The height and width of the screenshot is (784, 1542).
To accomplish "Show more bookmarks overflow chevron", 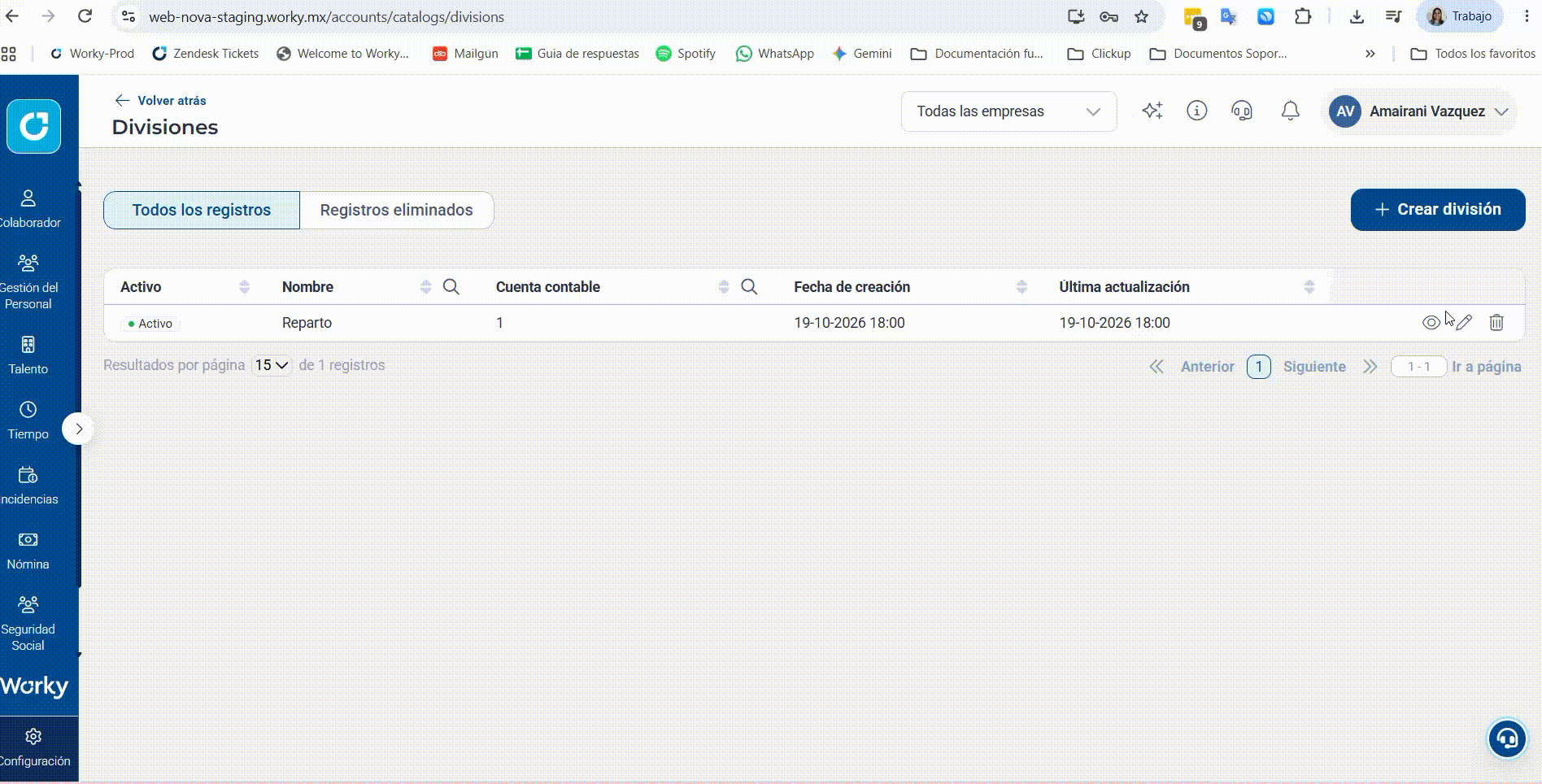I will (x=1370, y=54).
